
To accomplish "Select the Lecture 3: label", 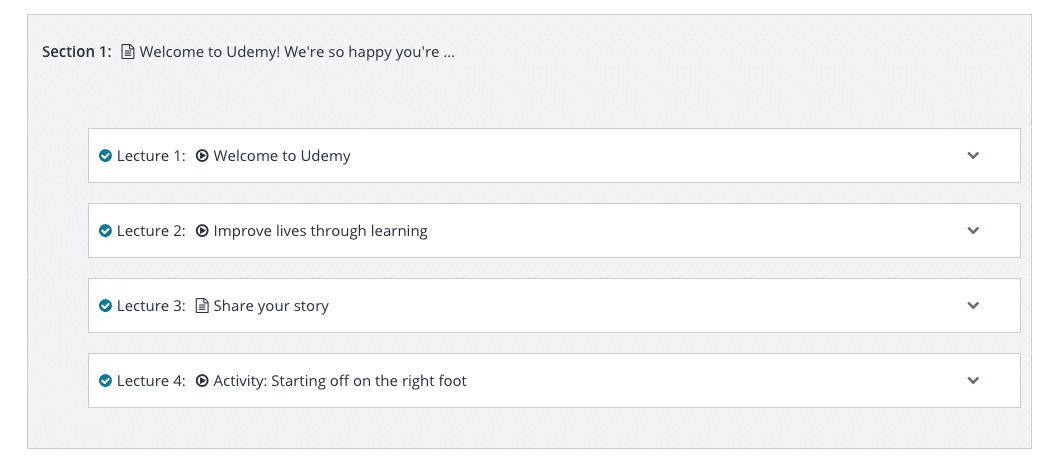I will tap(151, 306).
